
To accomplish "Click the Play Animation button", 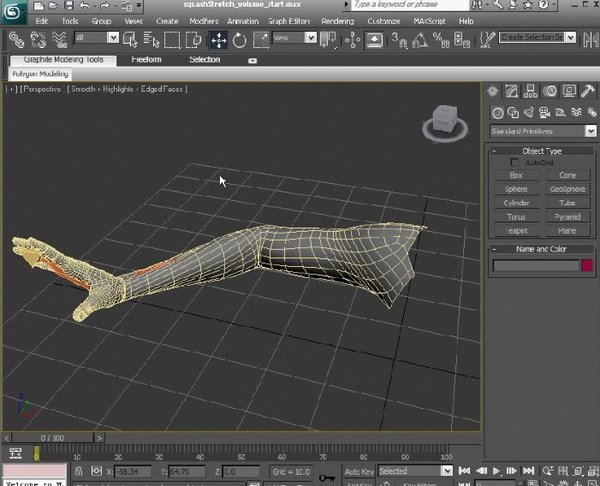I will pos(497,471).
